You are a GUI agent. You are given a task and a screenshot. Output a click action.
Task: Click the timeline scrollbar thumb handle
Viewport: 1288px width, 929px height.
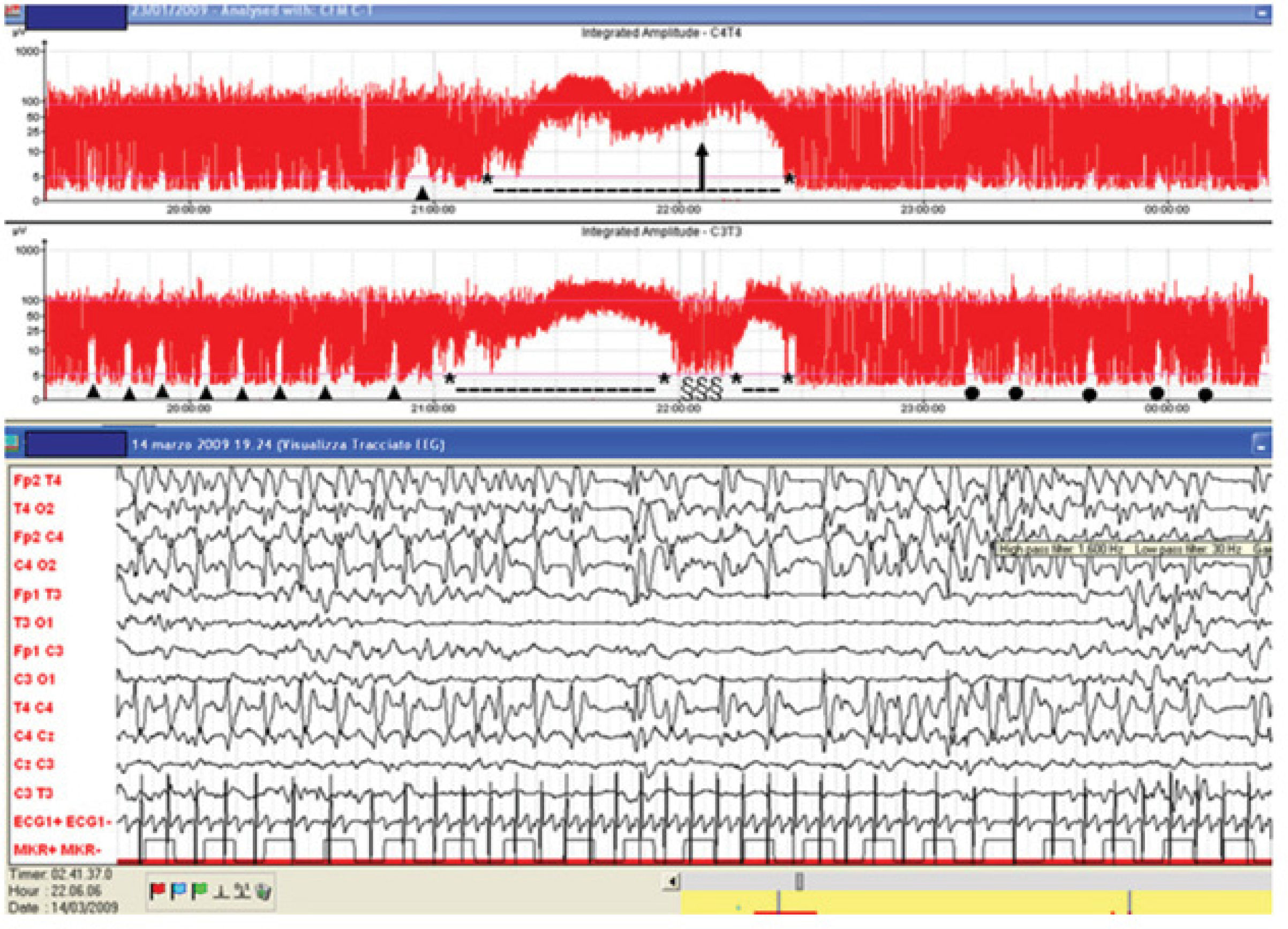pyautogui.click(x=799, y=881)
